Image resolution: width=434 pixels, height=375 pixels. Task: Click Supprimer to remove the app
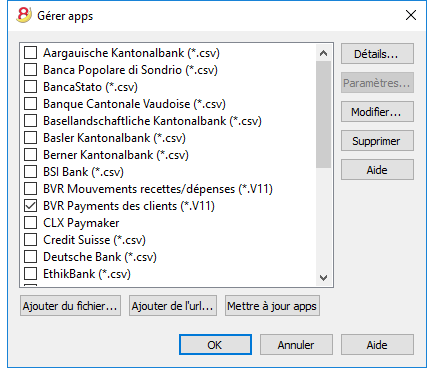click(377, 141)
